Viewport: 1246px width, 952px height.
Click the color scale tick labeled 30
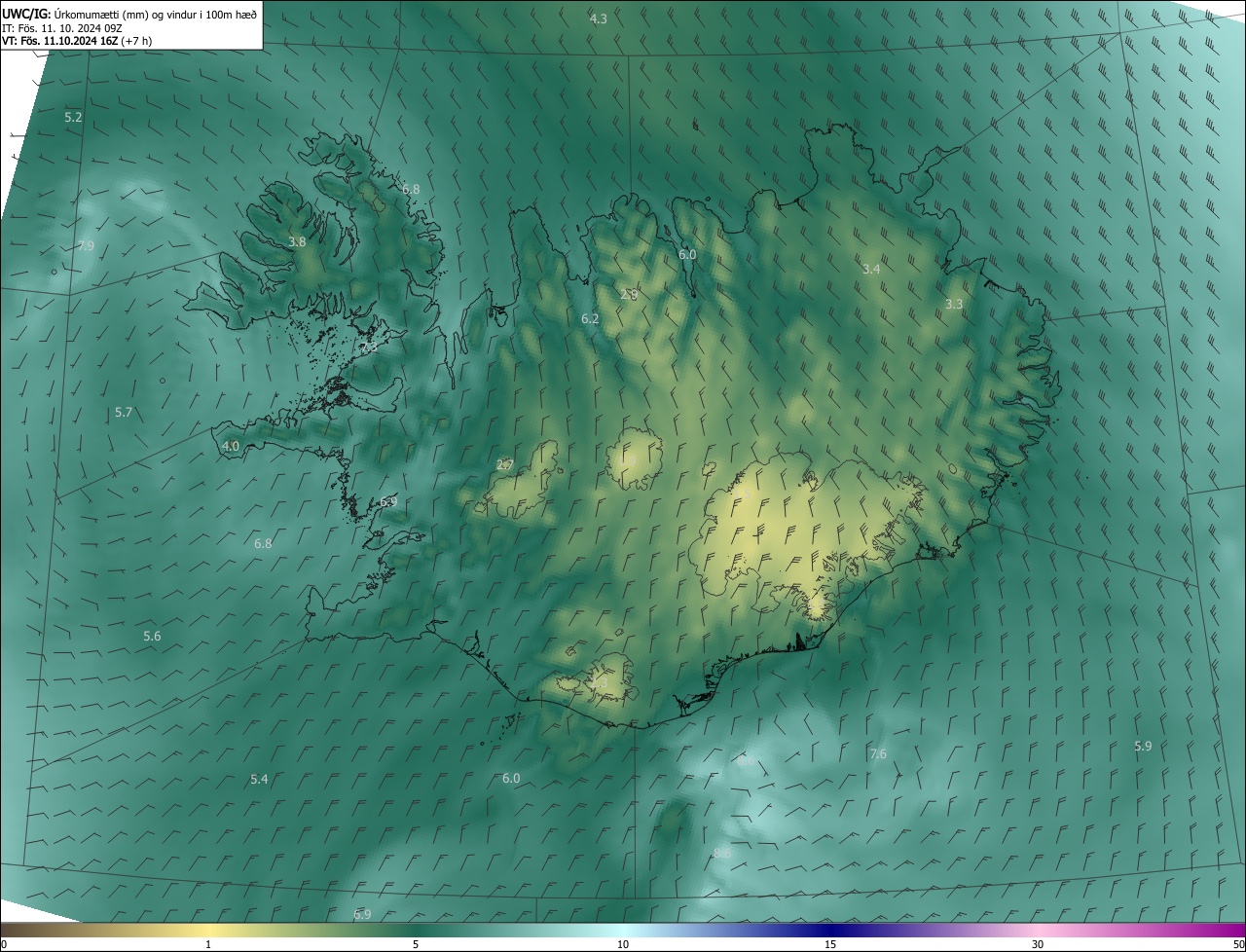click(x=1038, y=944)
